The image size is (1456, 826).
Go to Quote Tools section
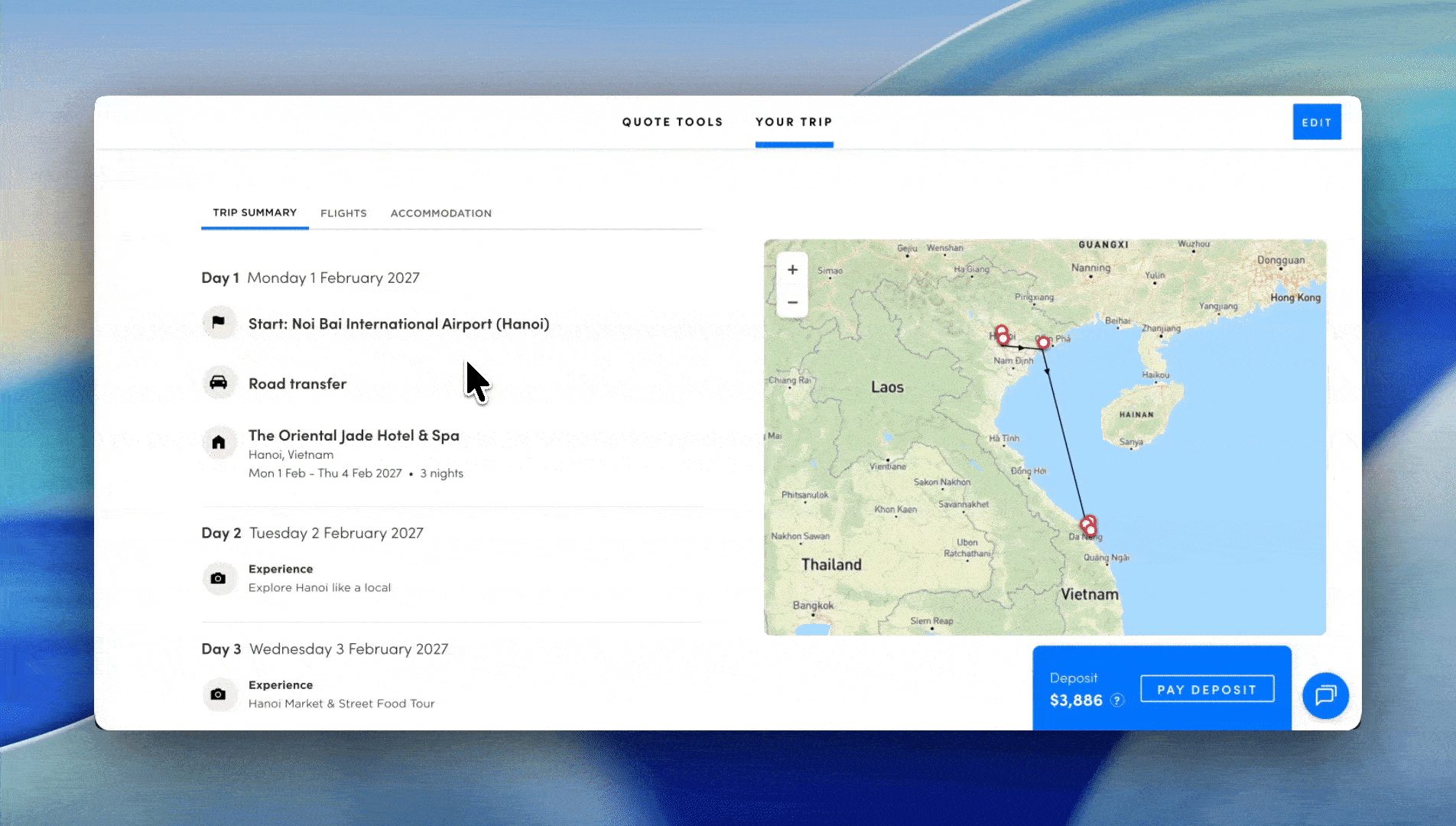tap(672, 122)
